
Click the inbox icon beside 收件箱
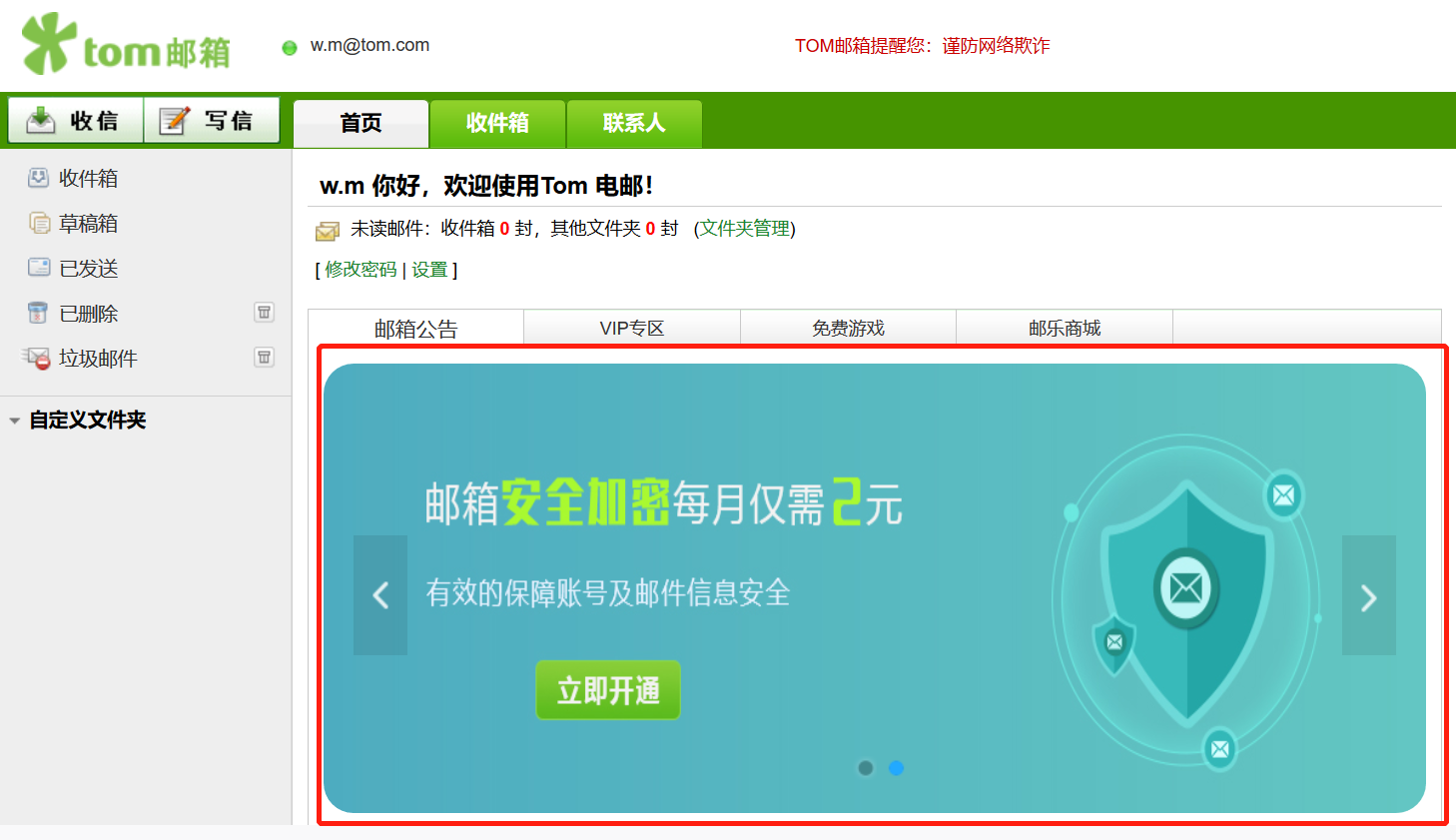pos(38,178)
